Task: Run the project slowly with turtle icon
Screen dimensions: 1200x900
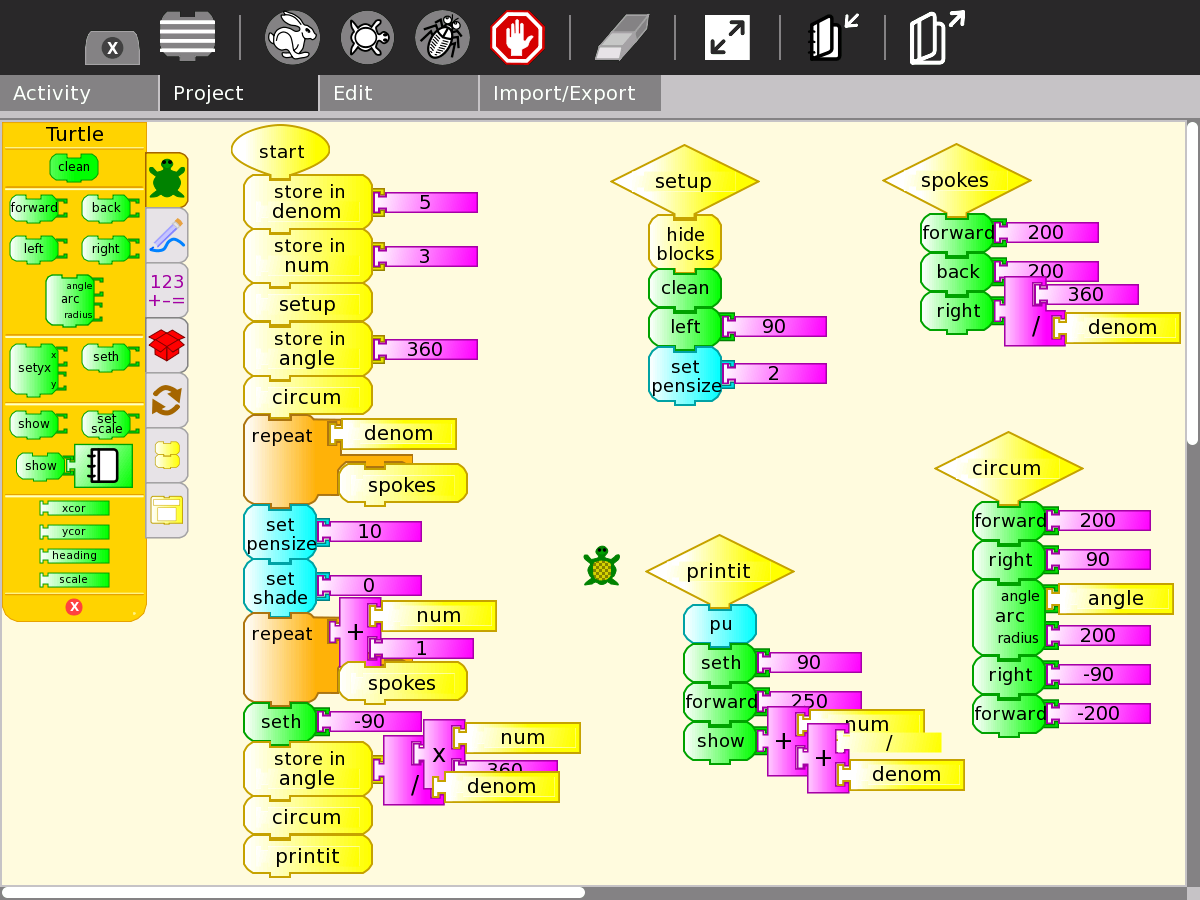Action: click(x=367, y=38)
